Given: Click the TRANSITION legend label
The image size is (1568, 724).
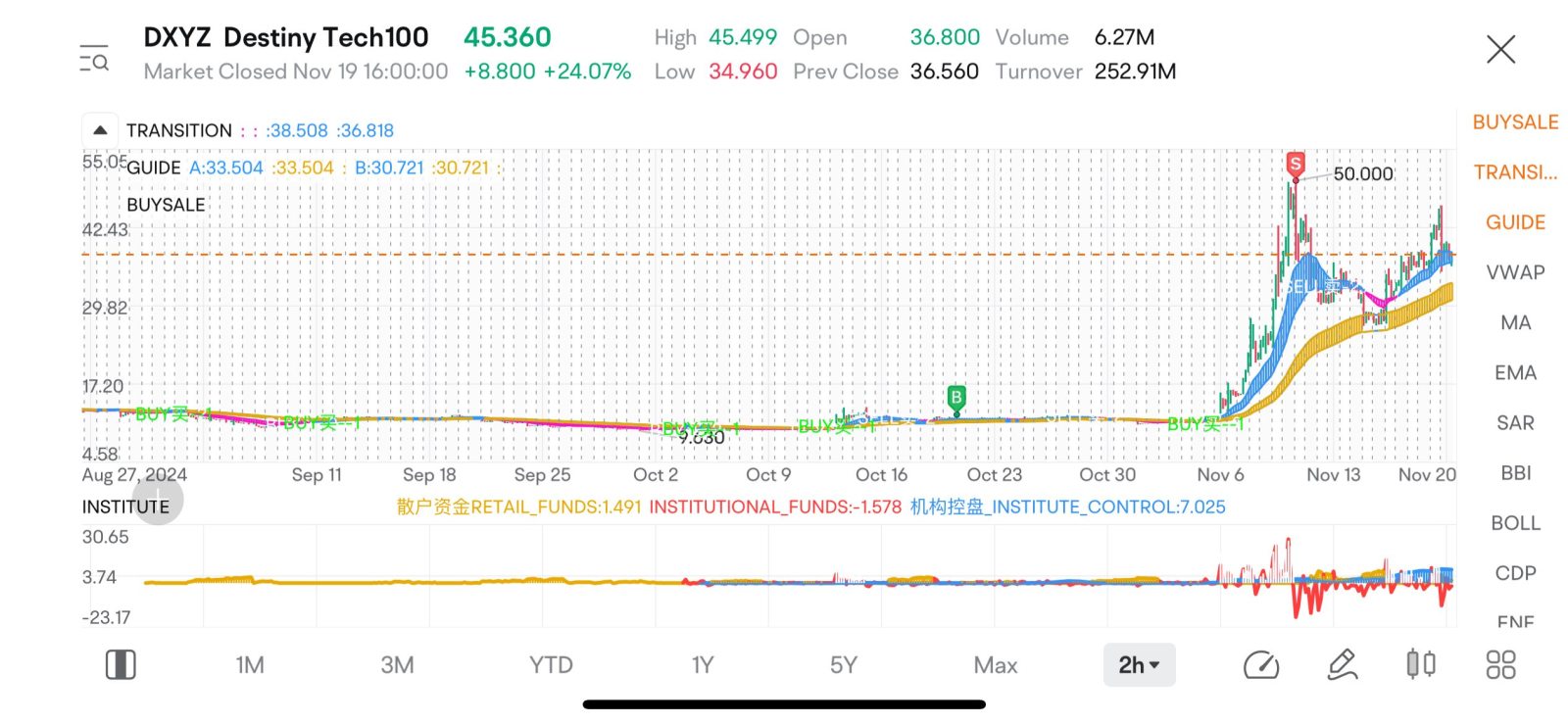Looking at the screenshot, I should [x=179, y=130].
